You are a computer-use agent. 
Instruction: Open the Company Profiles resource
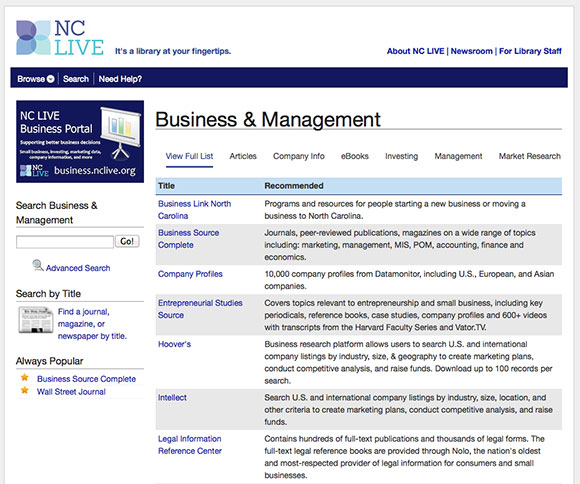(190, 274)
